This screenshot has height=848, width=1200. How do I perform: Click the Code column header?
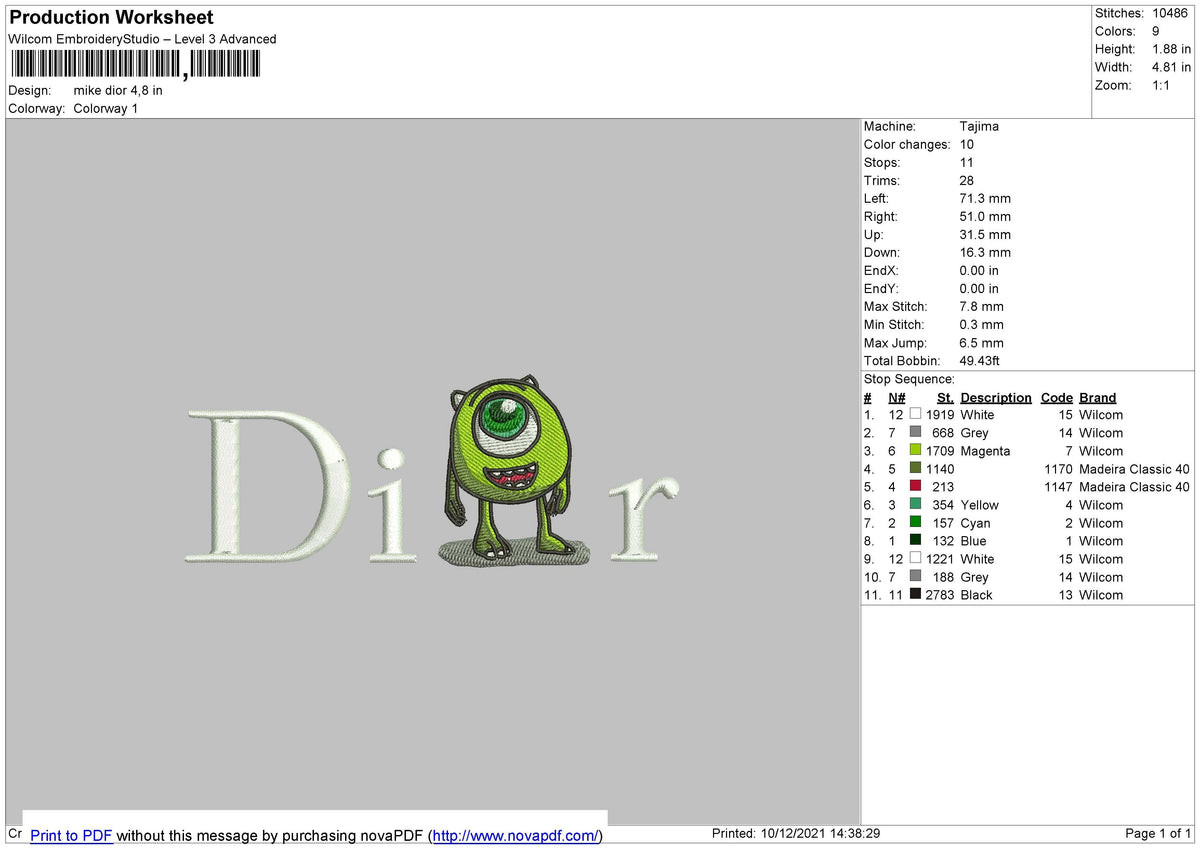(x=1056, y=397)
